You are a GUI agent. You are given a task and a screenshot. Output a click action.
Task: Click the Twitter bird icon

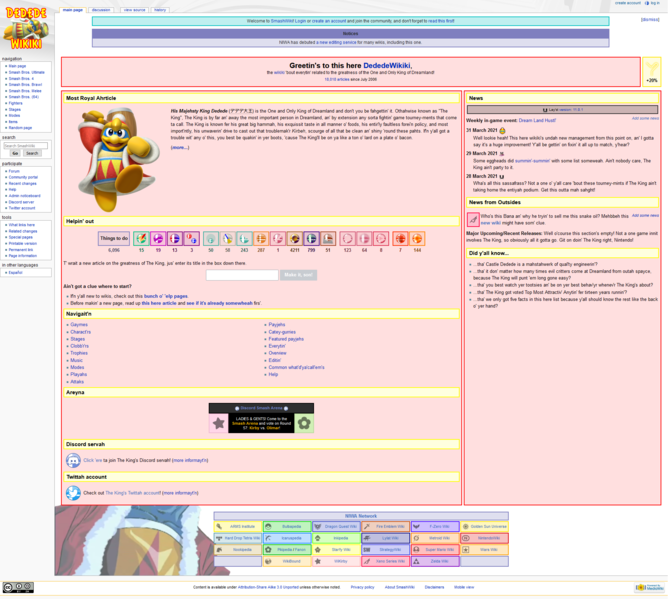coord(73,493)
